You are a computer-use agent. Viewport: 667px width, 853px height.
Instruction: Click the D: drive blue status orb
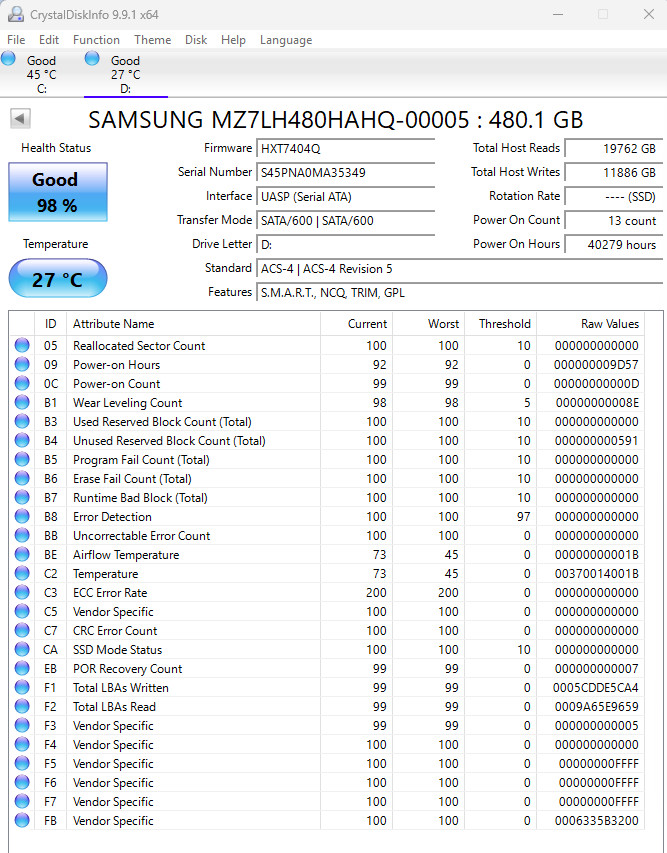point(92,58)
